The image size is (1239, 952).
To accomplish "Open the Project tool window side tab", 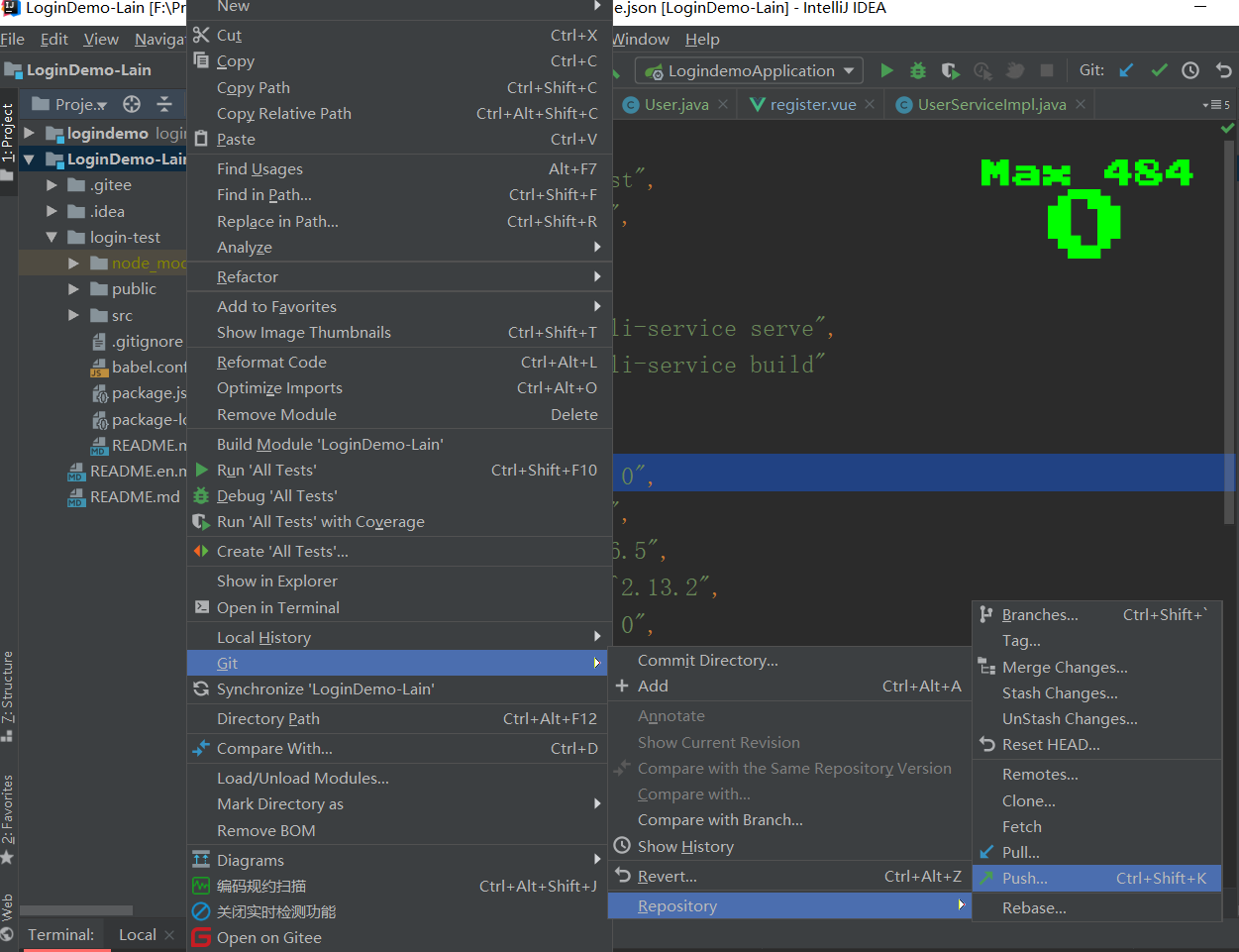I will tap(8, 141).
